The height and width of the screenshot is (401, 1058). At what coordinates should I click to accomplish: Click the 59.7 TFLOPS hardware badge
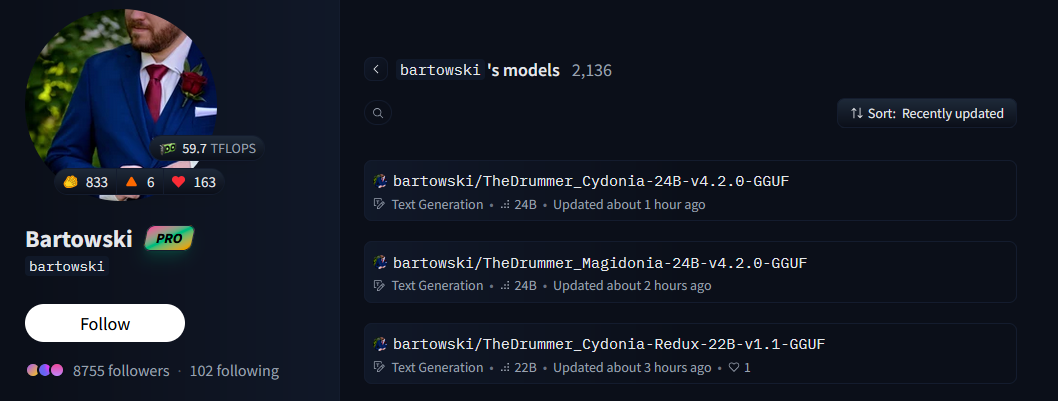[208, 149]
